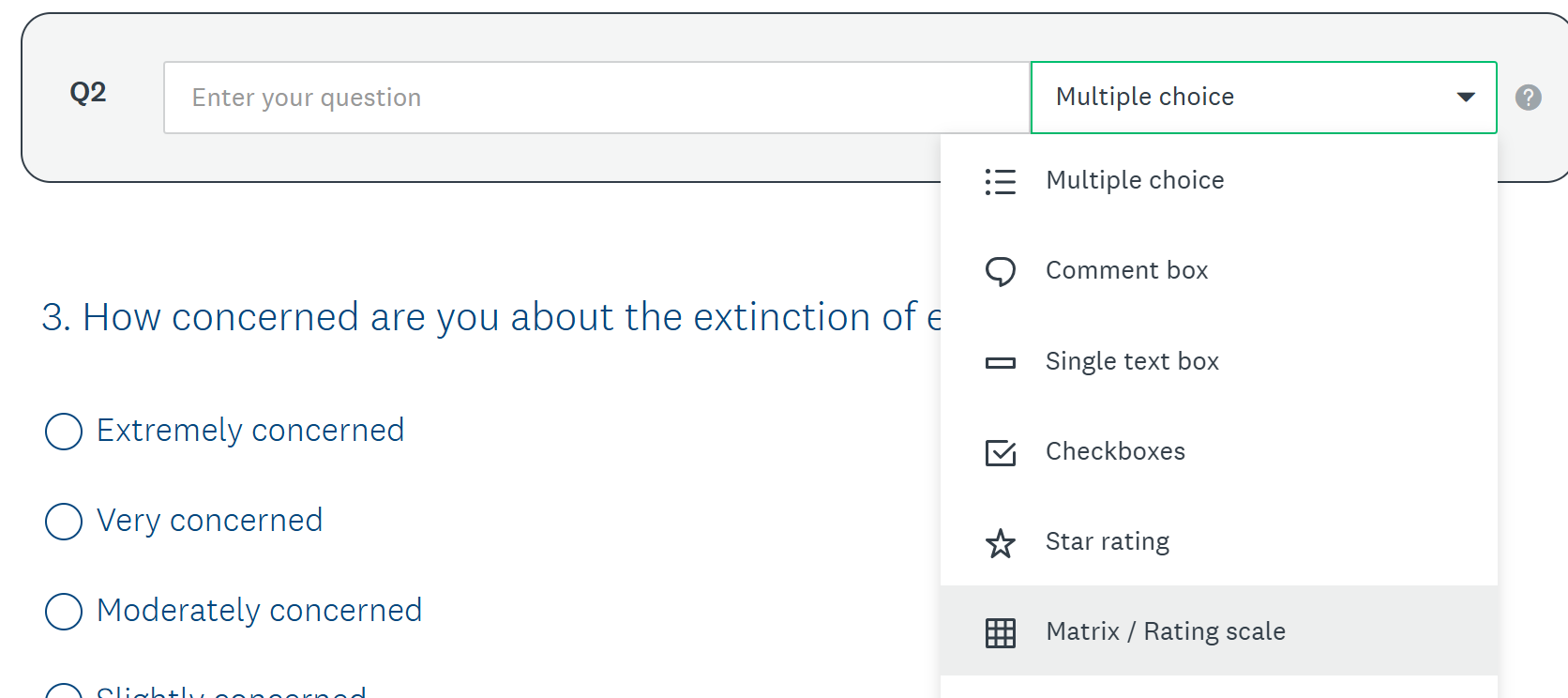Pick Checkboxes from the dropdown list

coord(1115,451)
